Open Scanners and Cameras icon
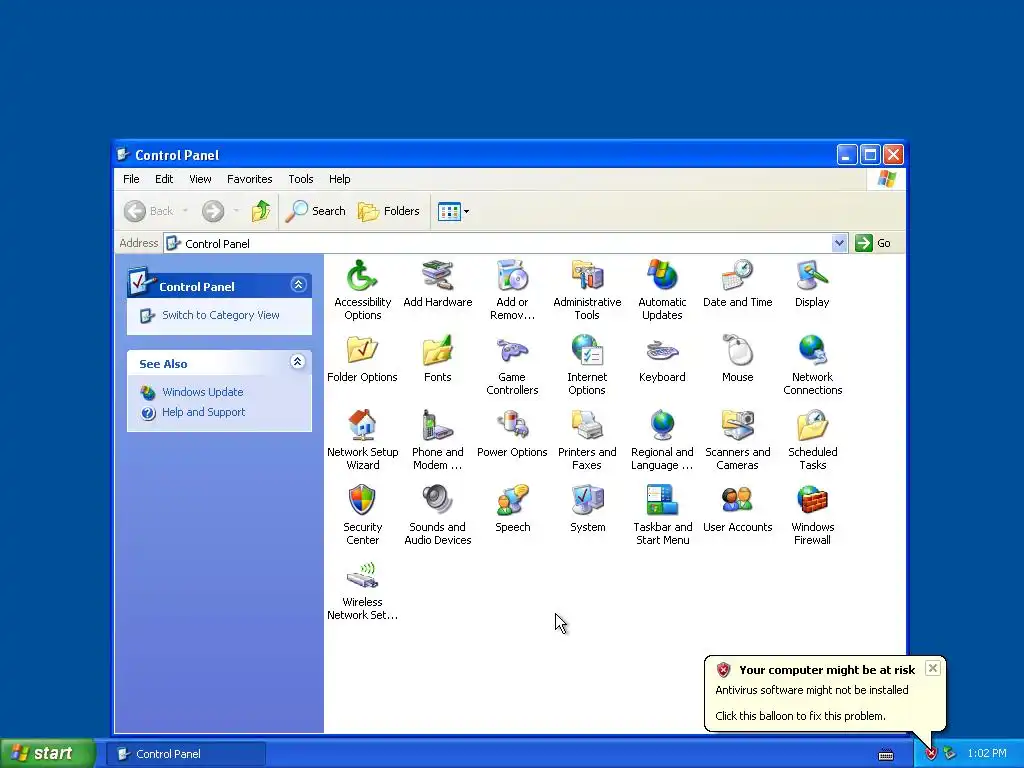The image size is (1024, 768). coord(737,426)
